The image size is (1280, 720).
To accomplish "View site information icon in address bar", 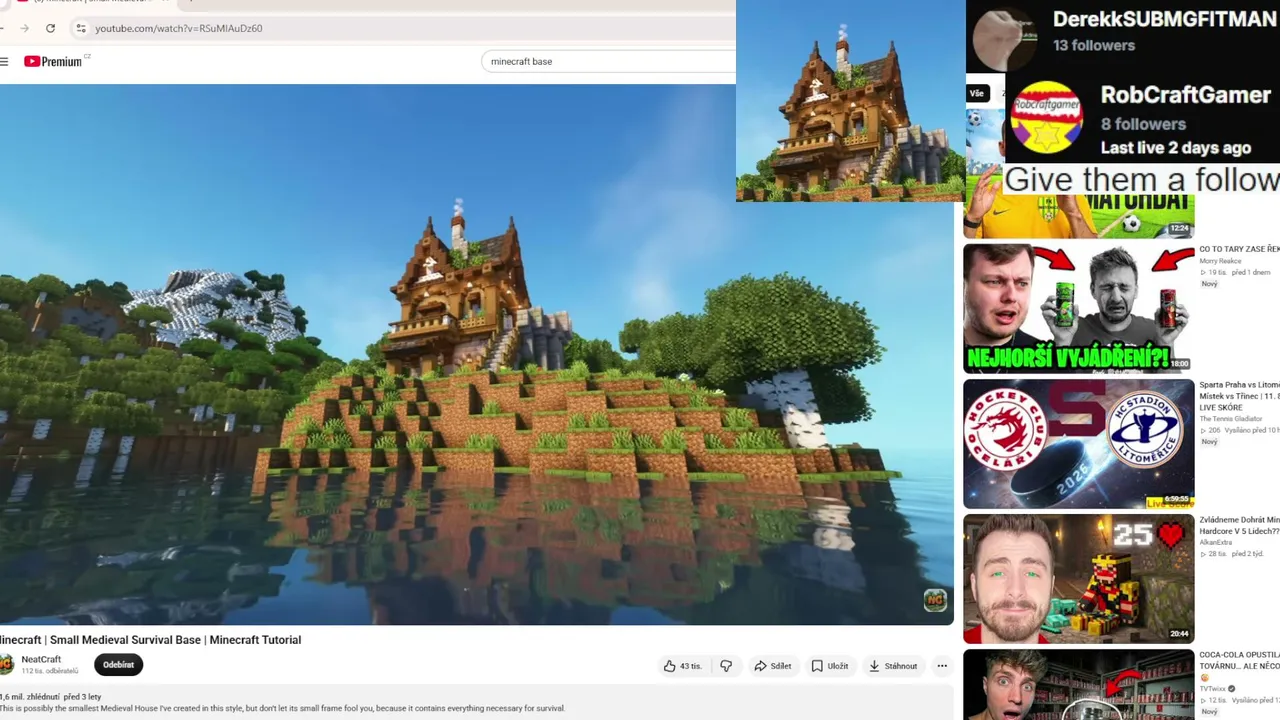I will click(81, 28).
